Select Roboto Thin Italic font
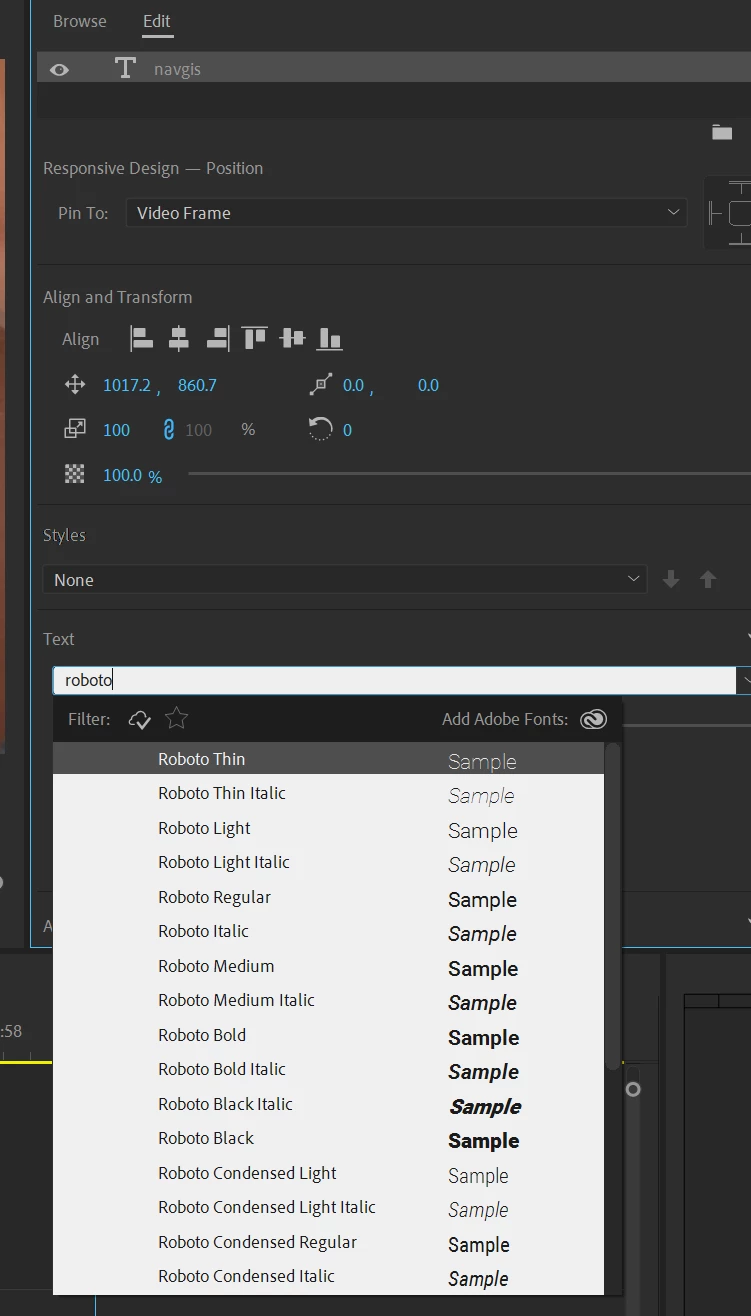 [x=329, y=793]
